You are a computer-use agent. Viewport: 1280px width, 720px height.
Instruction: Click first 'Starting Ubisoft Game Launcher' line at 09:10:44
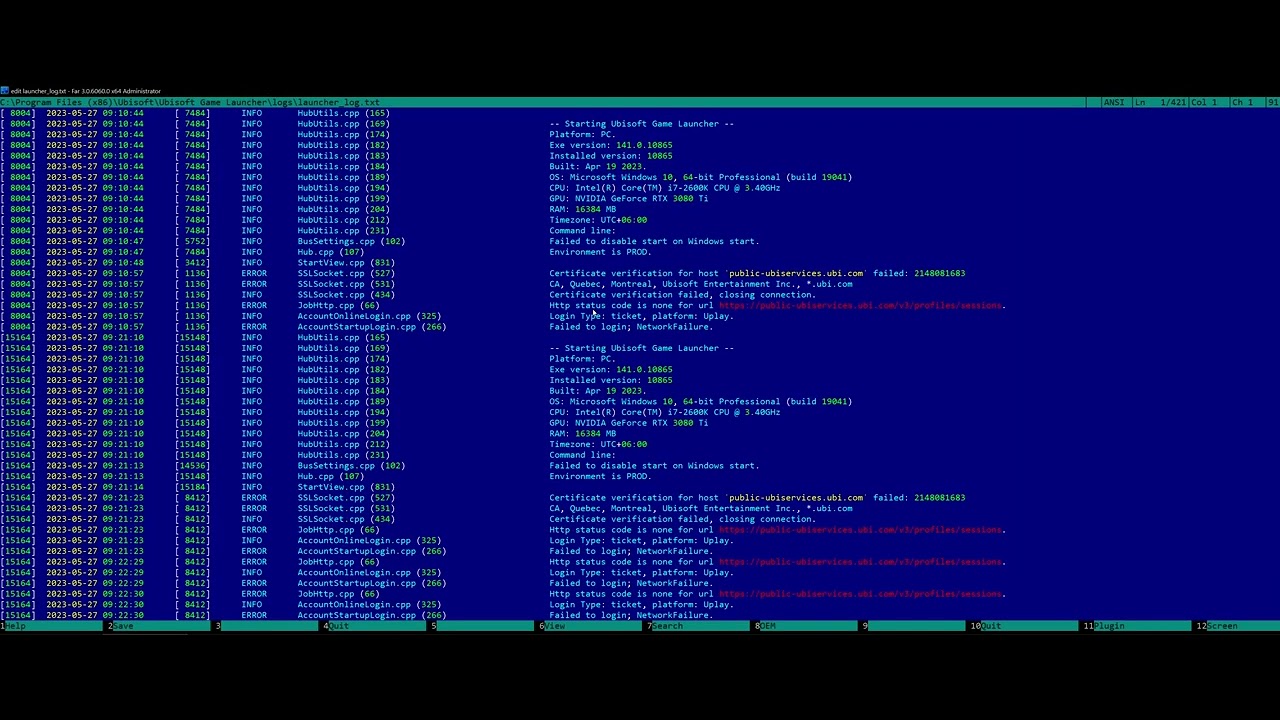pos(641,124)
